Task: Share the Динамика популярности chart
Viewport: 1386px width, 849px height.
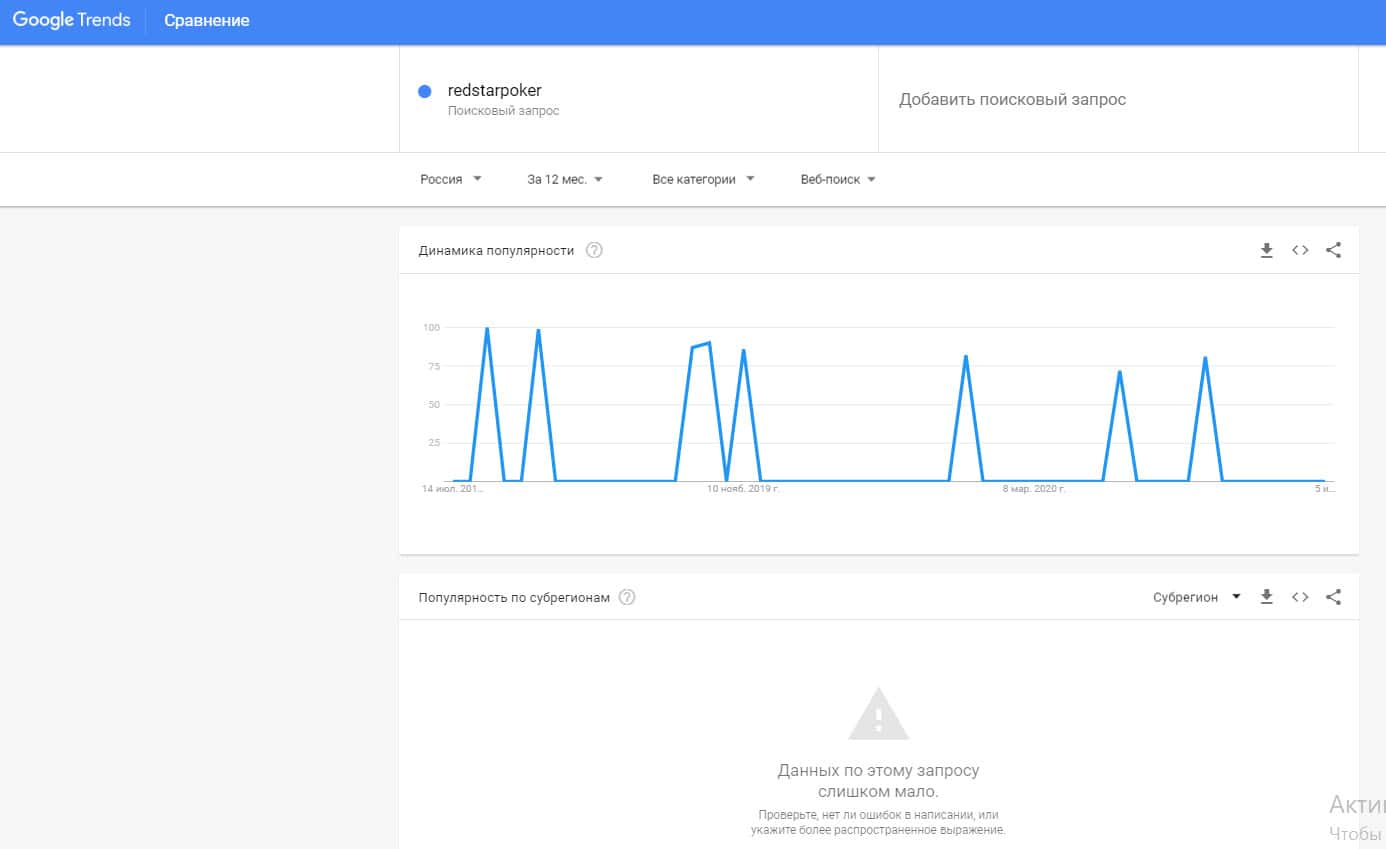Action: [1333, 251]
